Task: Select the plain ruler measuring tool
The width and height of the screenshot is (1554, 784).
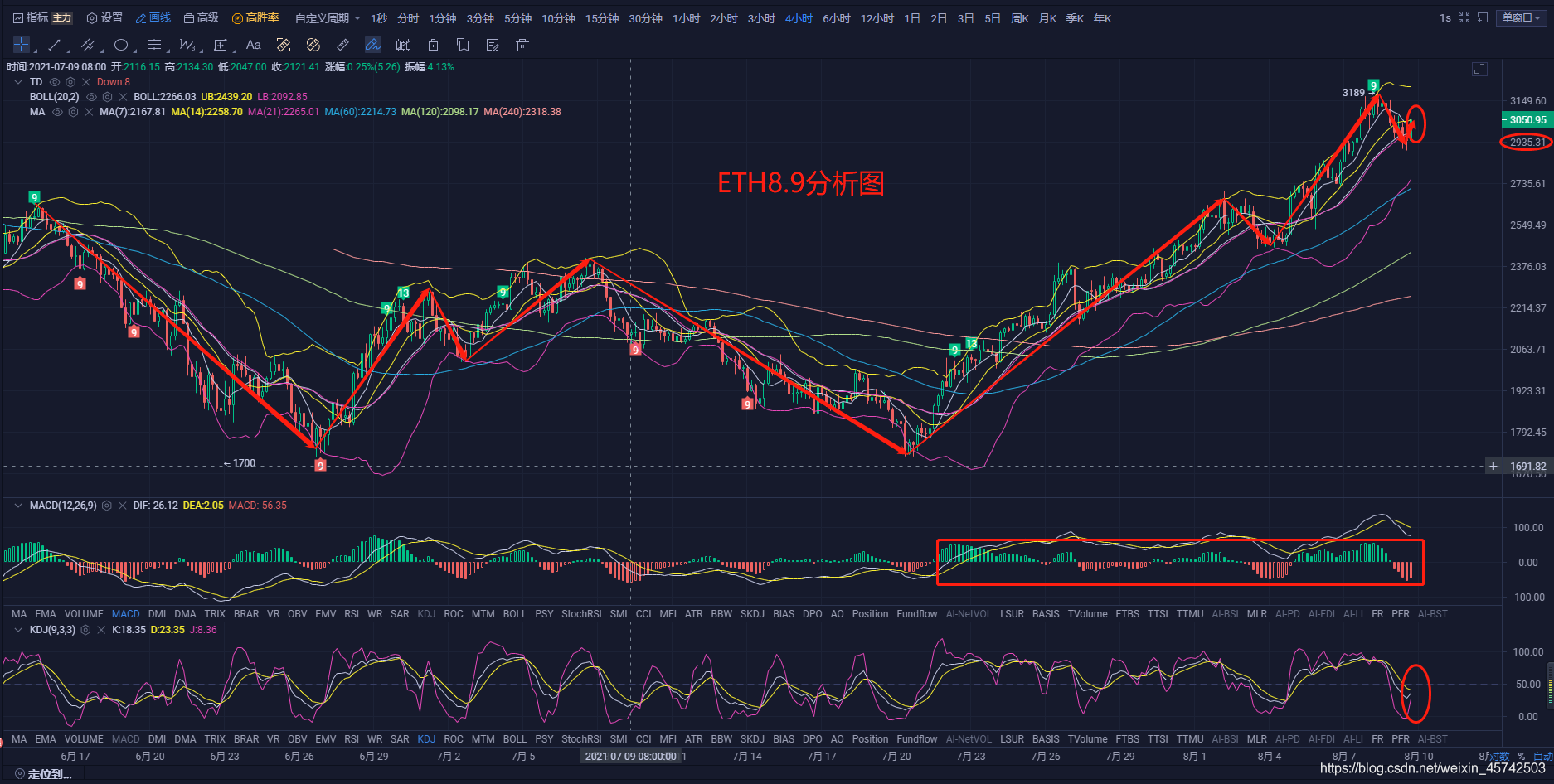Action: point(343,45)
